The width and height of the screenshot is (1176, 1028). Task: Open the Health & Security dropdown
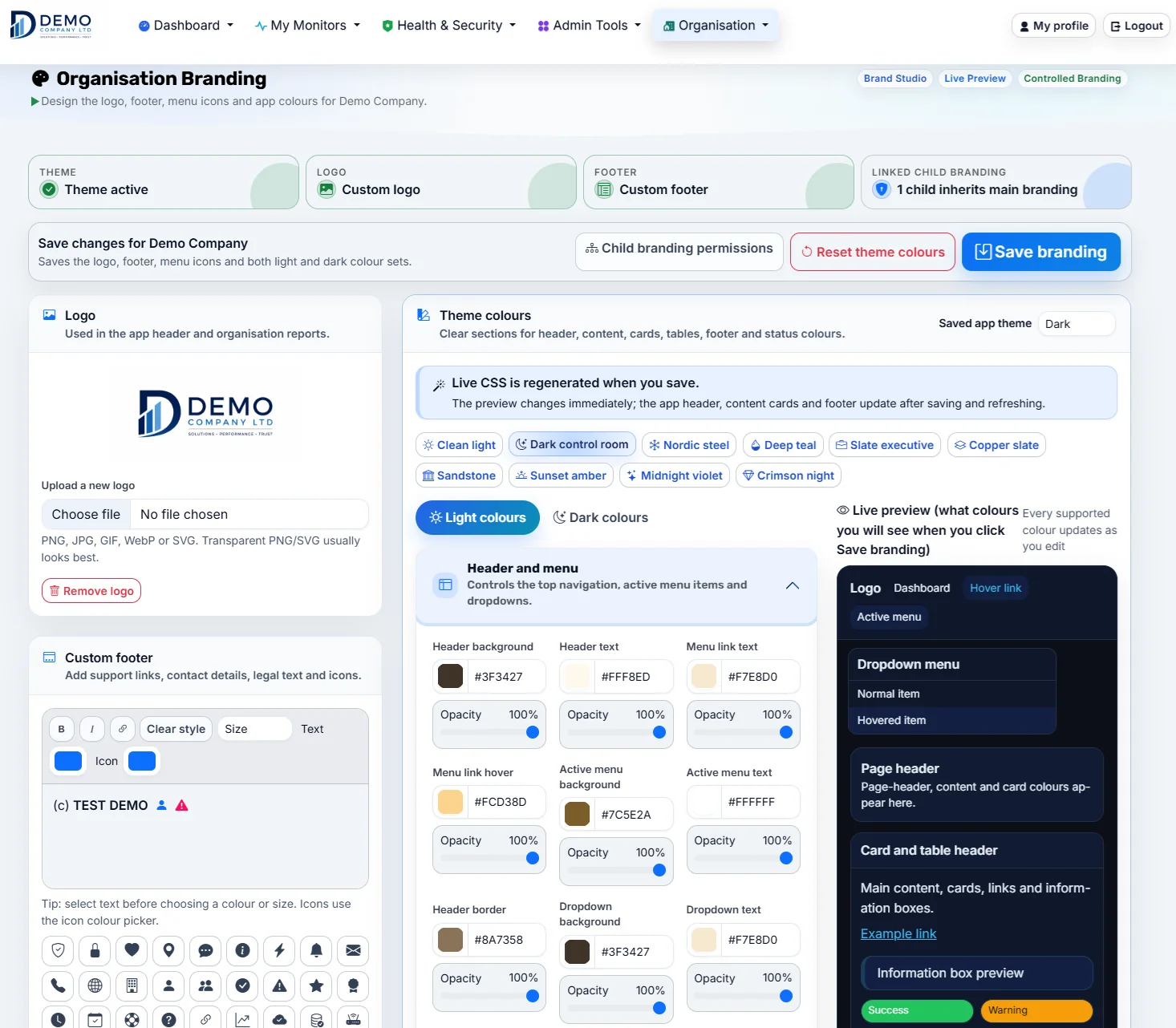click(x=449, y=26)
